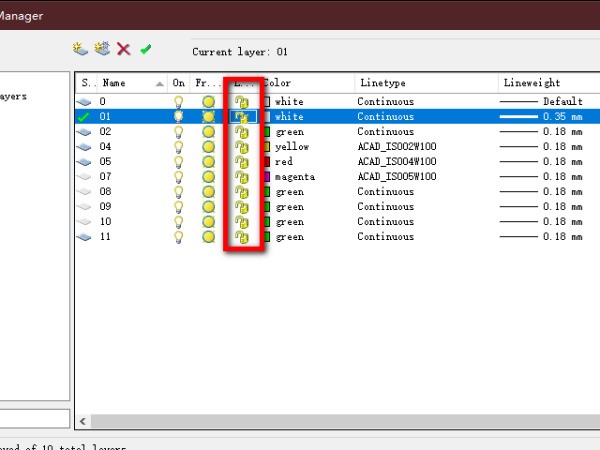This screenshot has height=450, width=600.
Task: Click the green check Set Current icon
Action: coord(146,48)
